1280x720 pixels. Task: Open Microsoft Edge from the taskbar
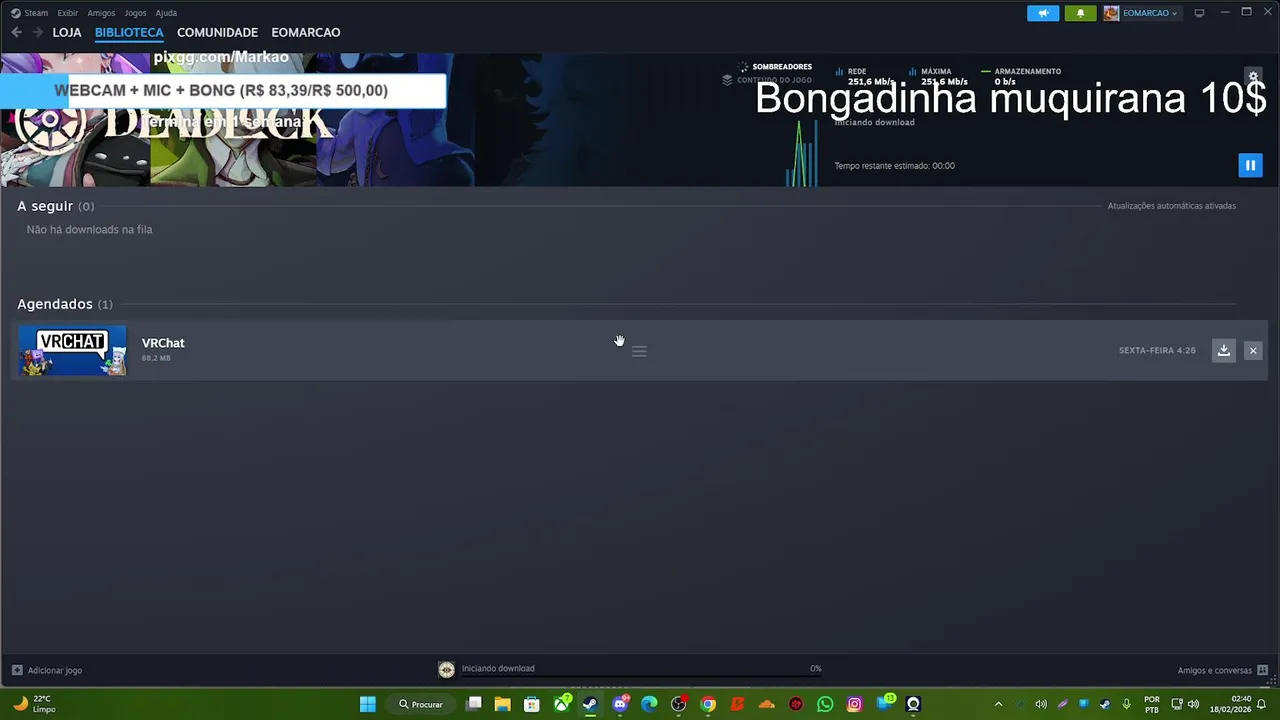click(x=649, y=704)
